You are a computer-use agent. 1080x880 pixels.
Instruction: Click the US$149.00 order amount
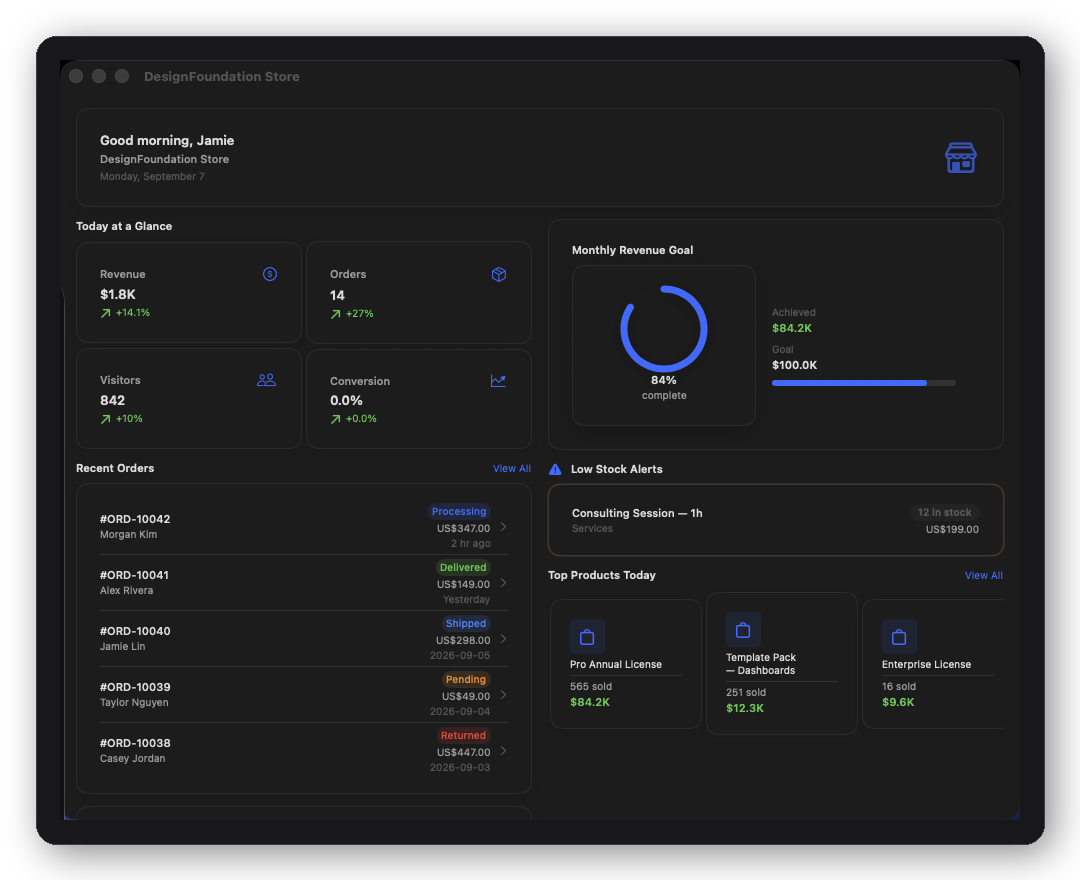pos(464,585)
